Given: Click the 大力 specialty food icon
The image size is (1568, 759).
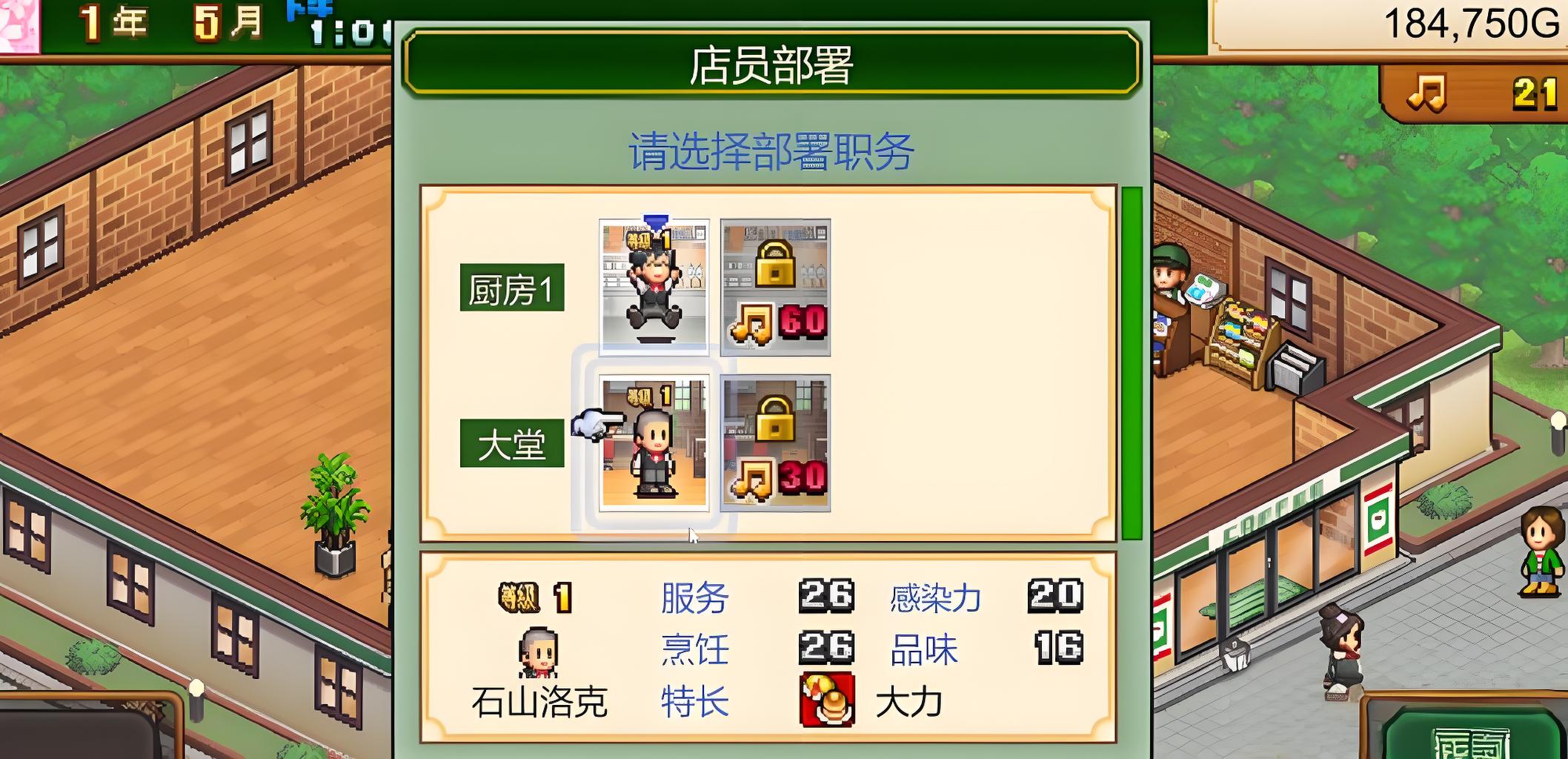Looking at the screenshot, I should pyautogui.click(x=827, y=700).
